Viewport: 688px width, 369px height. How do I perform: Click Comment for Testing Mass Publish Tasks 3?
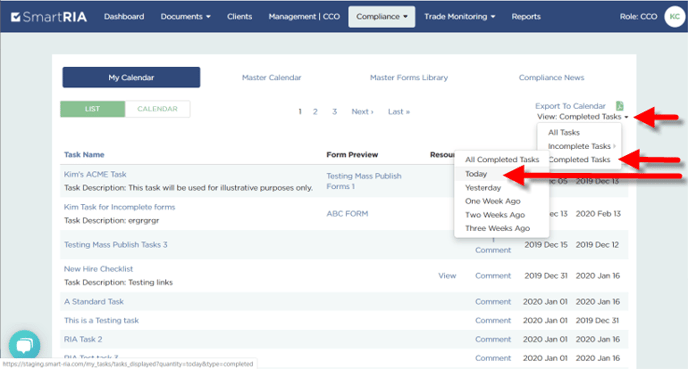point(493,250)
